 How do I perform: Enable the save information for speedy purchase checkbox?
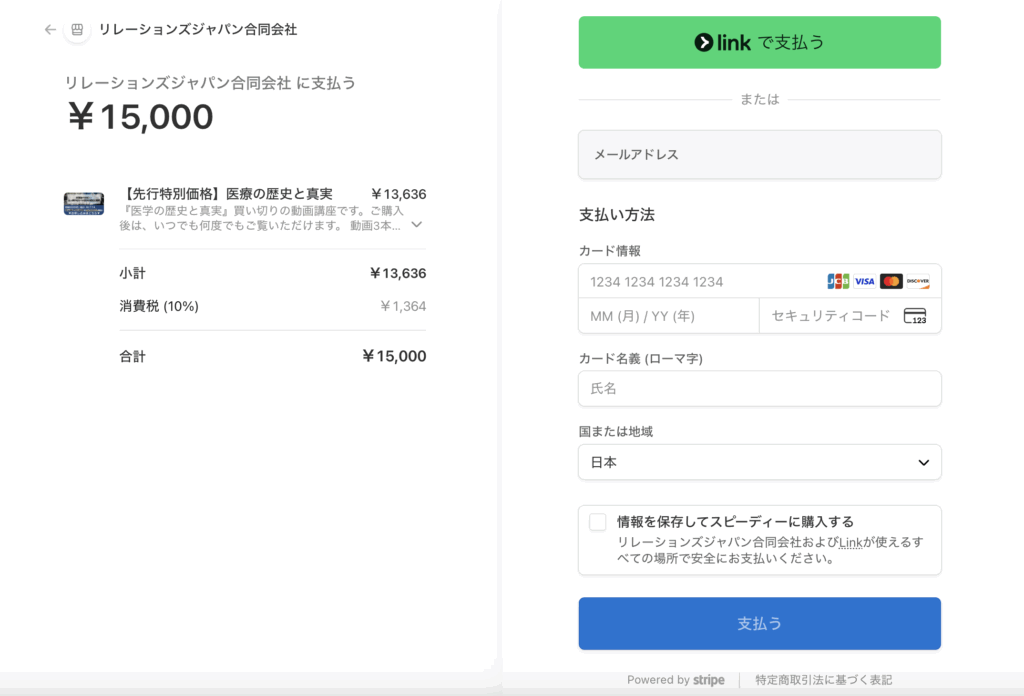pyautogui.click(x=598, y=522)
